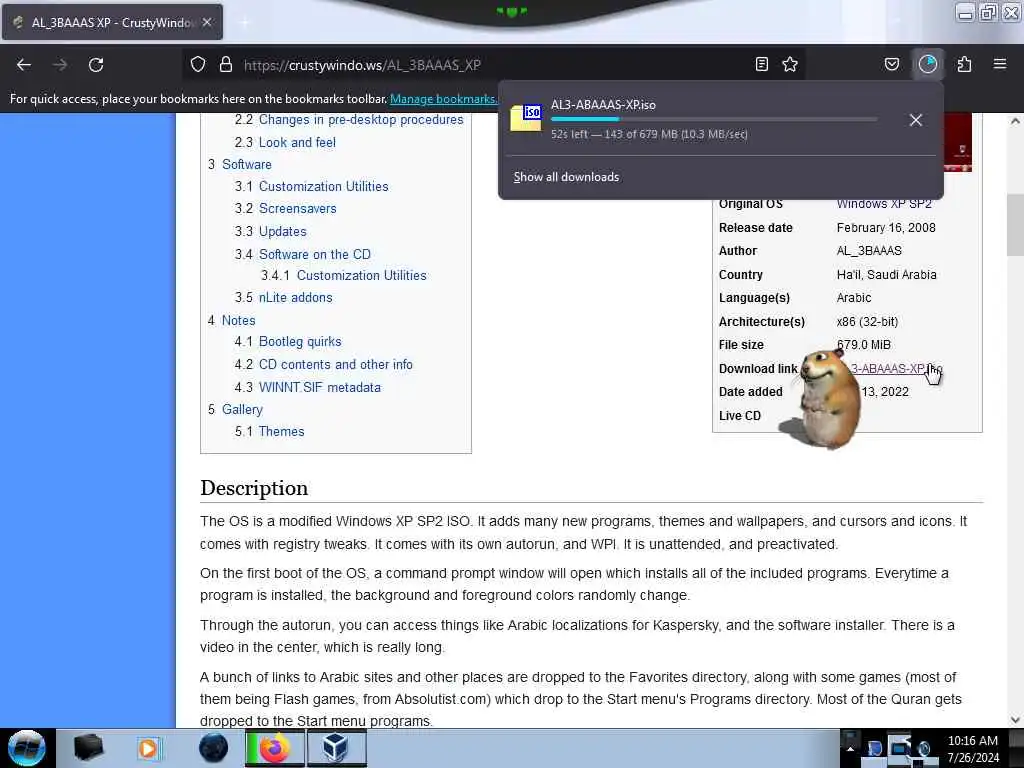The image size is (1024, 768).
Task: Click the infobox screenshot thumbnail
Action: tap(957, 142)
